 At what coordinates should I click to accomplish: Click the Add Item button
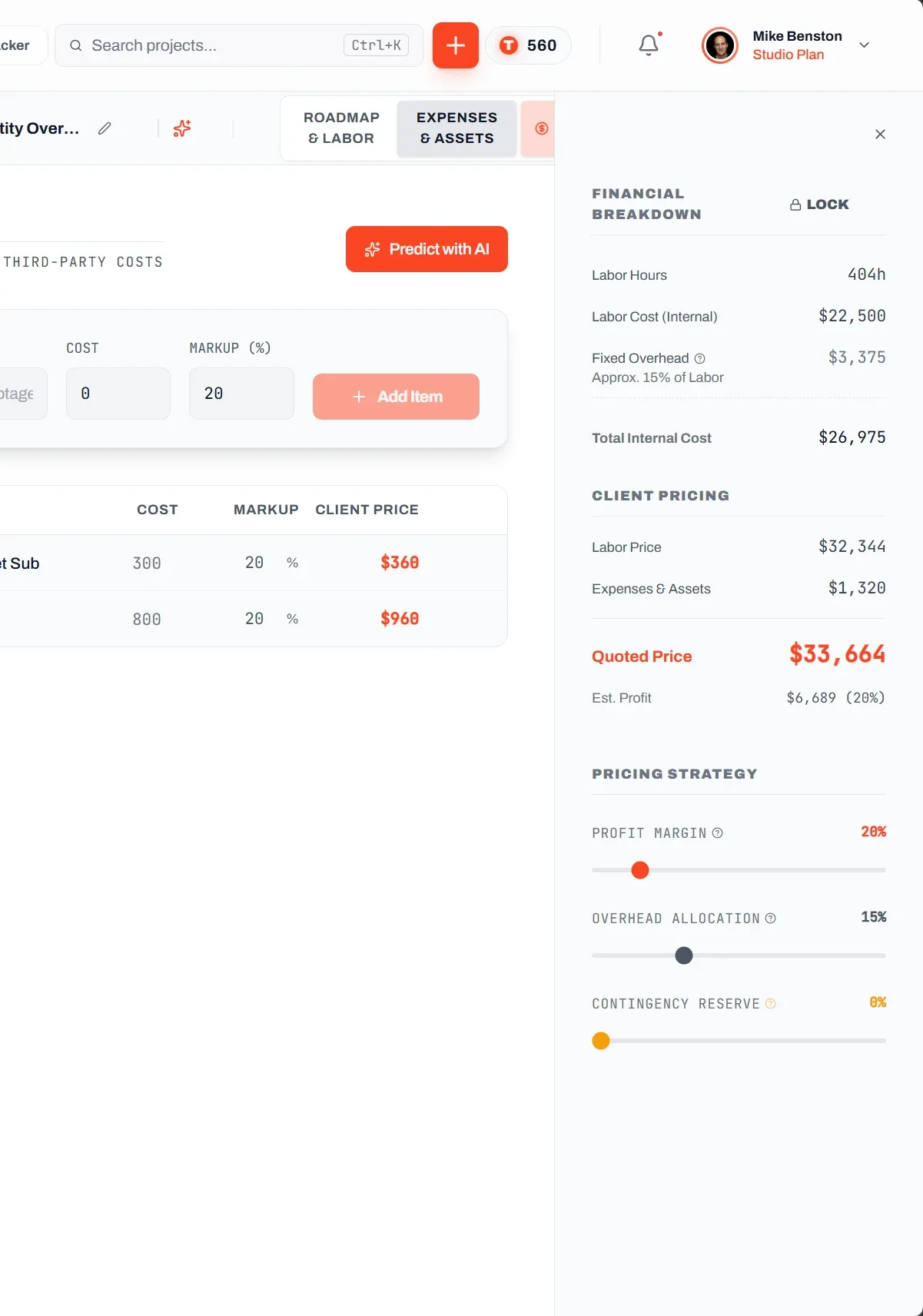point(396,397)
